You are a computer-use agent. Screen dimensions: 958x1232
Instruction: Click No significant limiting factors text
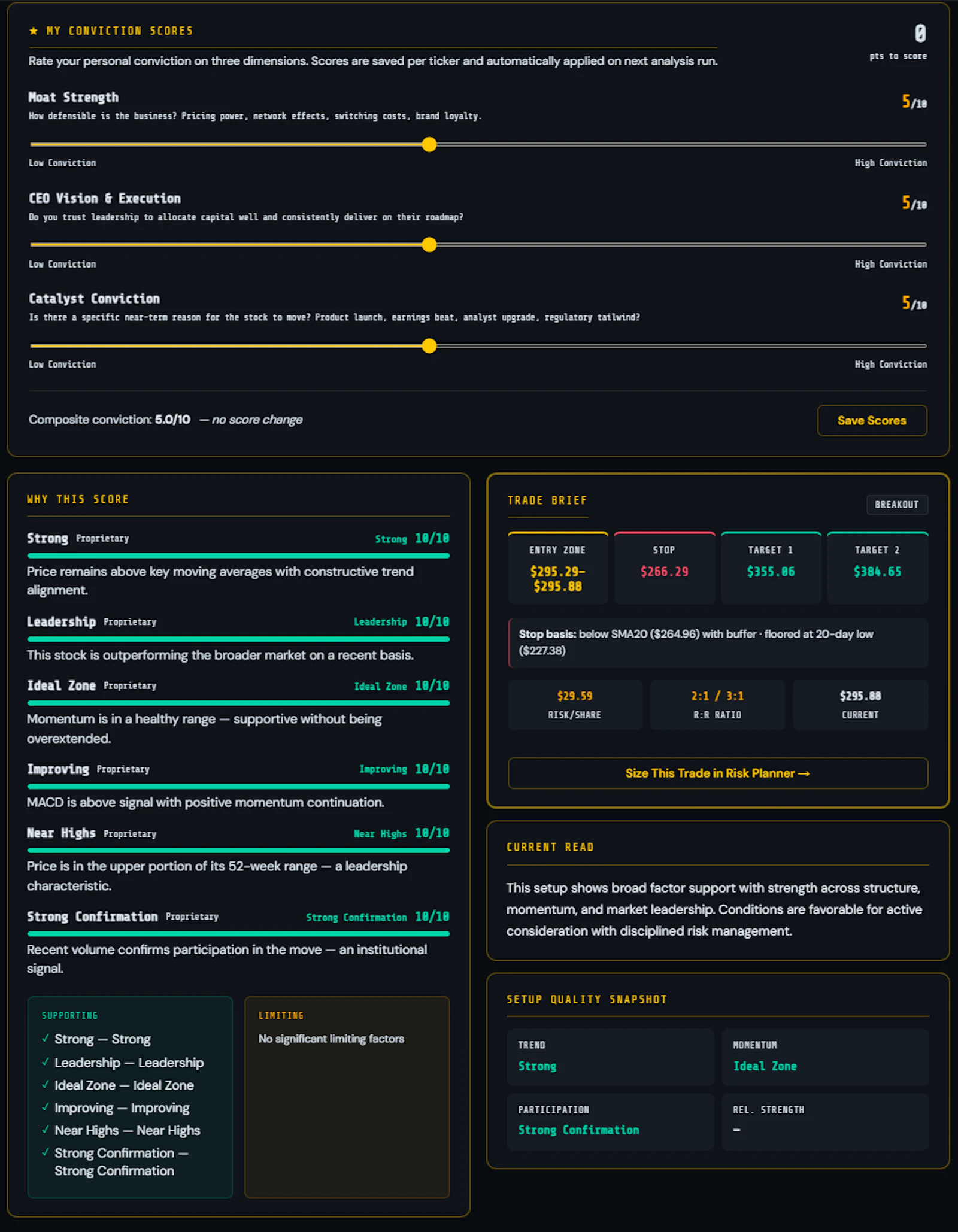tap(331, 1039)
